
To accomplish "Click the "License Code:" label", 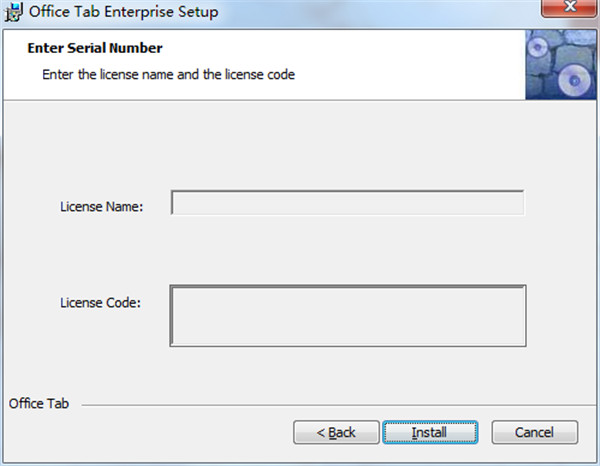I will click(100, 302).
